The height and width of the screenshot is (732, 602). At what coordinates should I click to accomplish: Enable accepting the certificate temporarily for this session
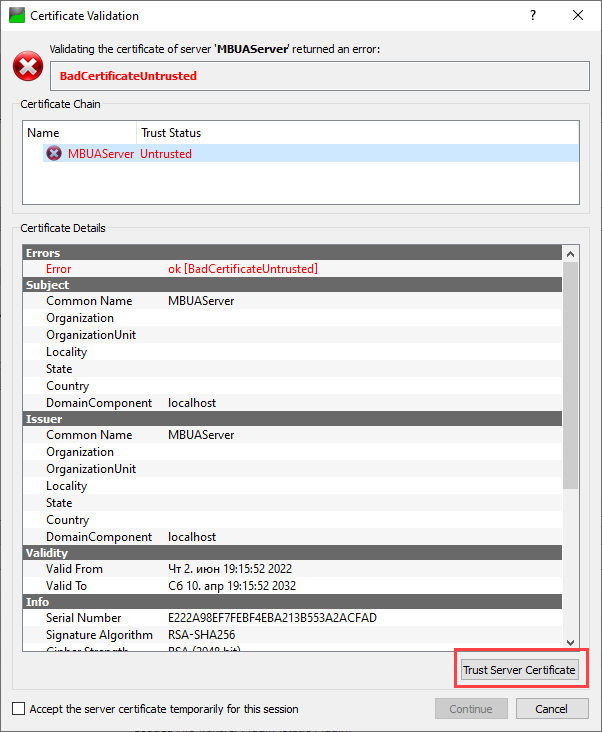(x=19, y=709)
